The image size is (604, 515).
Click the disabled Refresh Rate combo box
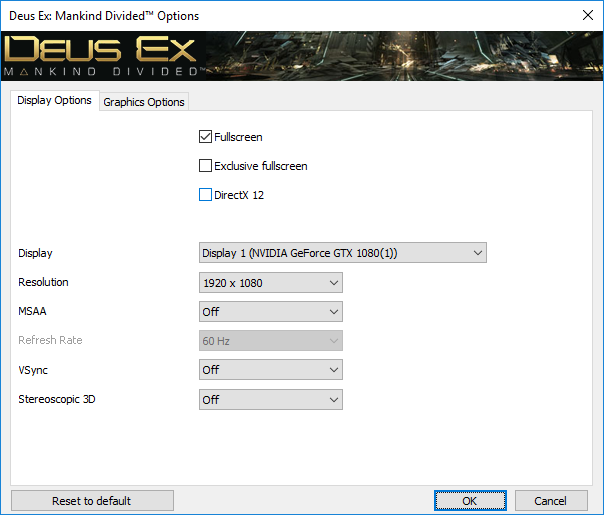coord(271,341)
